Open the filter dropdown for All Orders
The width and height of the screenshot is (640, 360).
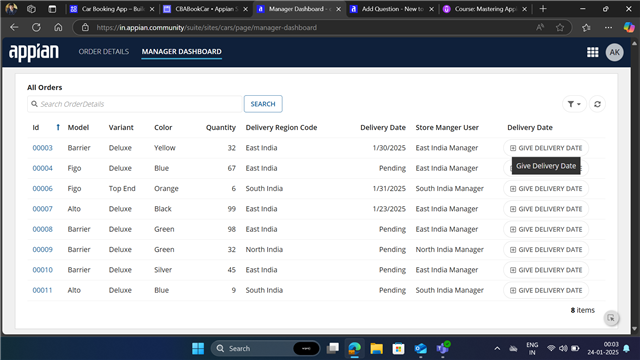coord(574,104)
